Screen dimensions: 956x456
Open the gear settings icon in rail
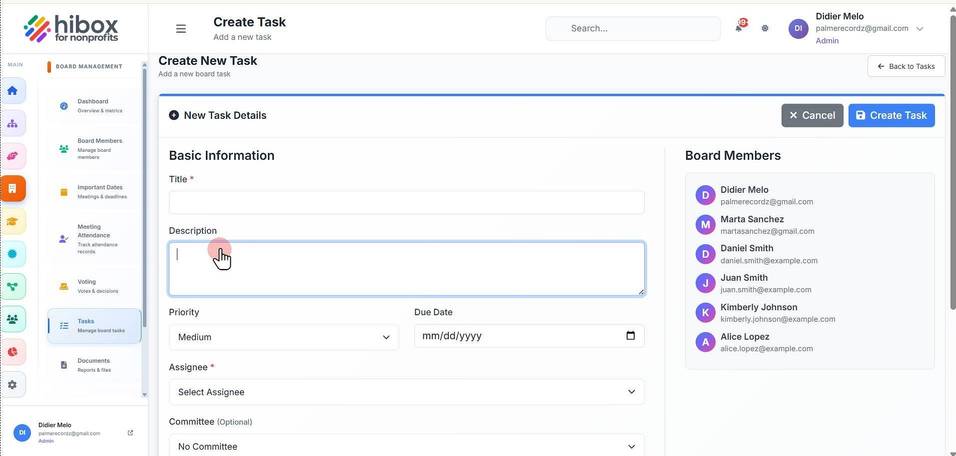coord(12,385)
